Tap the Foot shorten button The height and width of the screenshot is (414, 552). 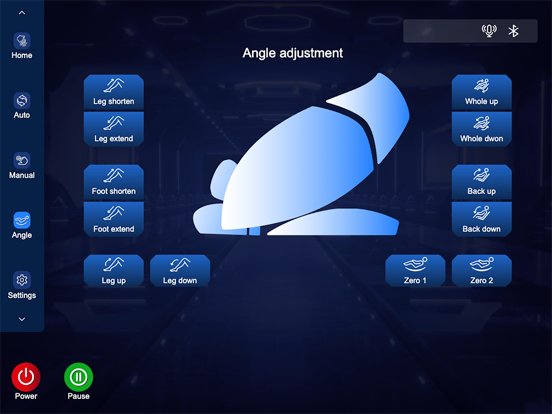(x=114, y=182)
